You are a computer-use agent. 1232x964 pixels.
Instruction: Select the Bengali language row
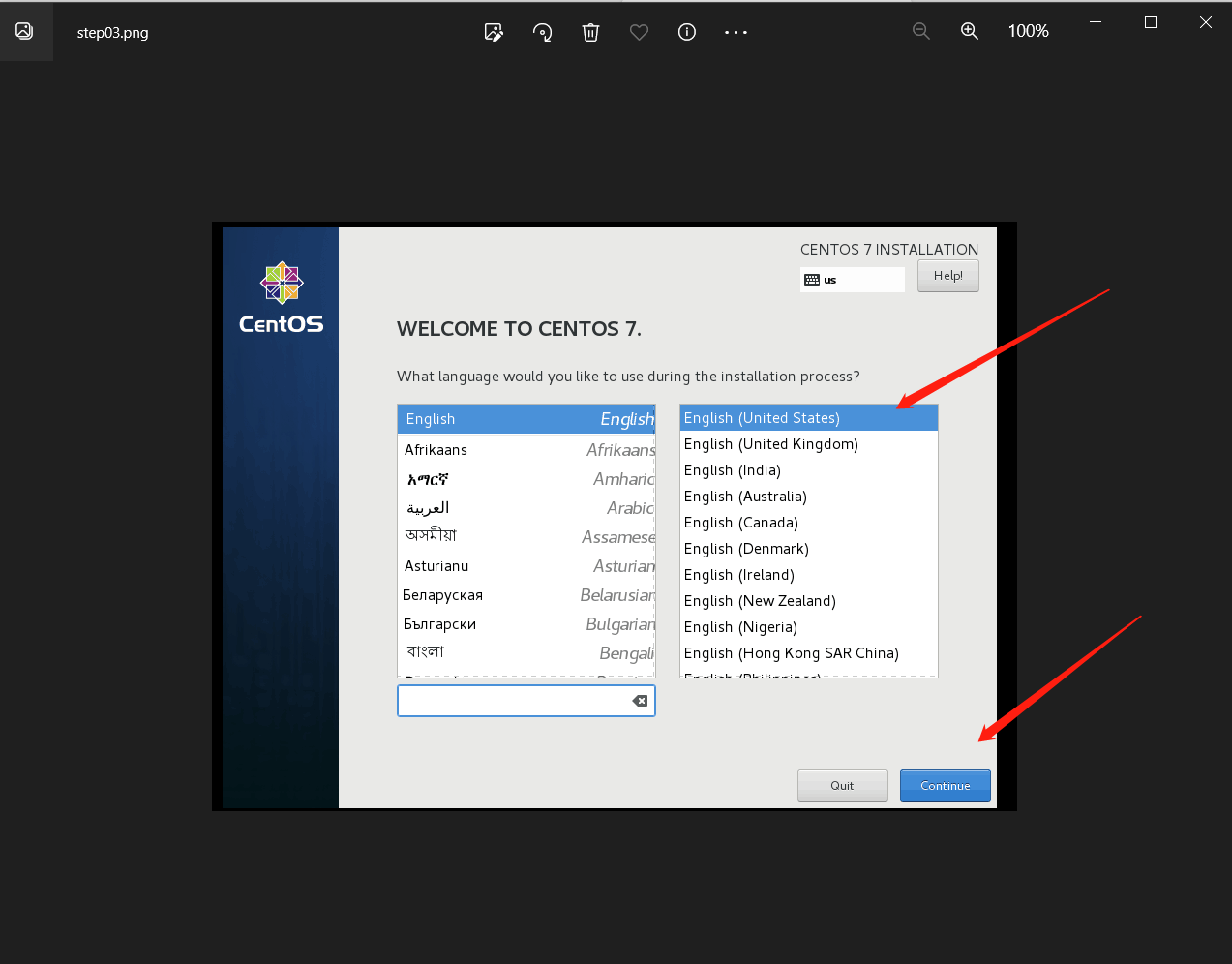(x=526, y=653)
